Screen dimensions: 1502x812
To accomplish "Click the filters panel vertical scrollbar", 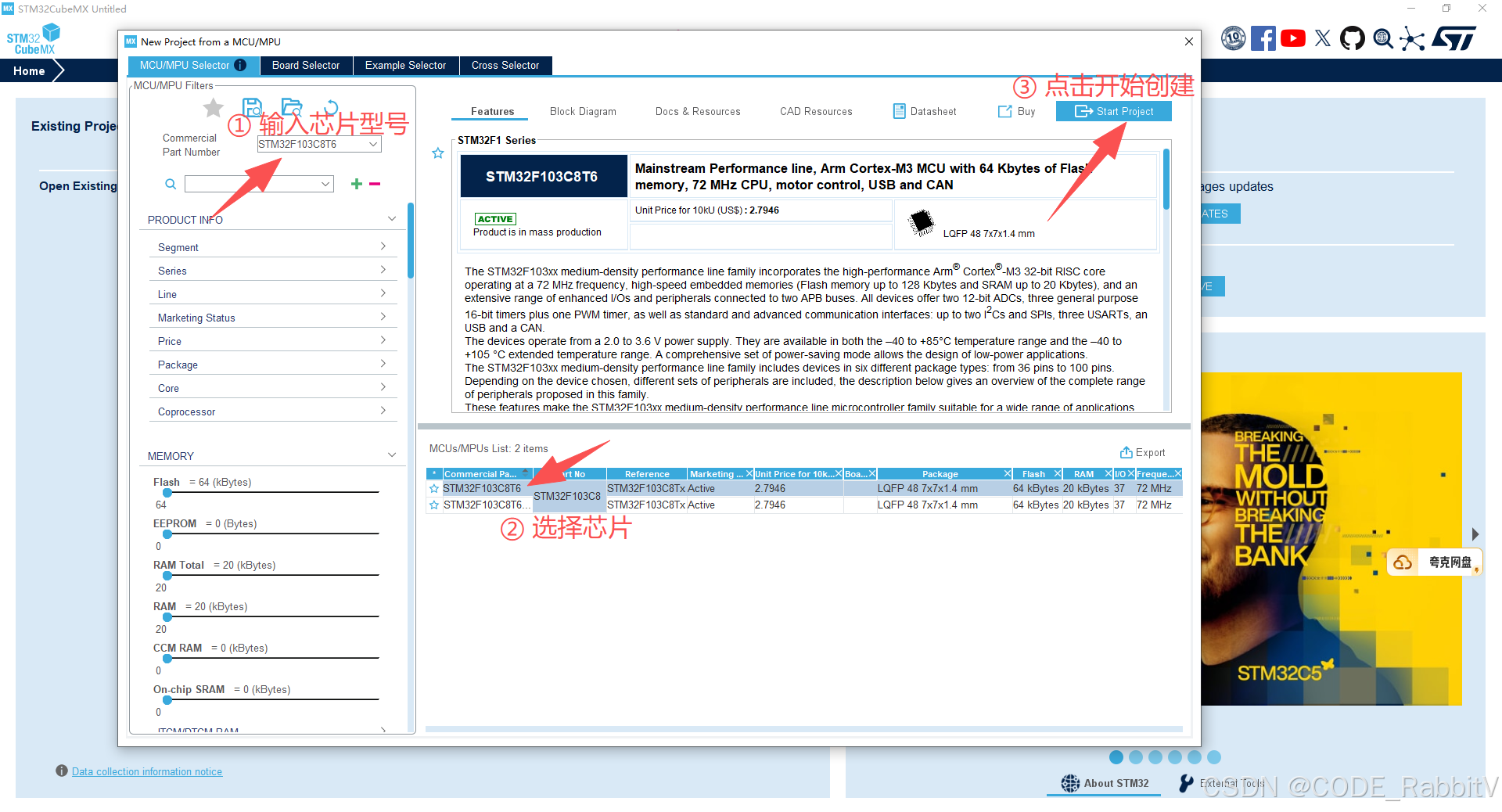I will pyautogui.click(x=411, y=241).
